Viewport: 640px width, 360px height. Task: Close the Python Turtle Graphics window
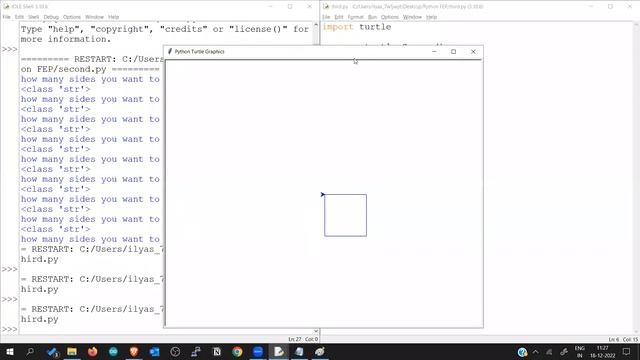(x=473, y=52)
